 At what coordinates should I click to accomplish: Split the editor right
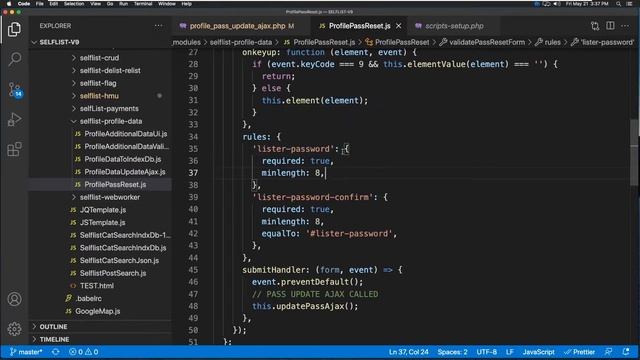pyautogui.click(x=610, y=26)
